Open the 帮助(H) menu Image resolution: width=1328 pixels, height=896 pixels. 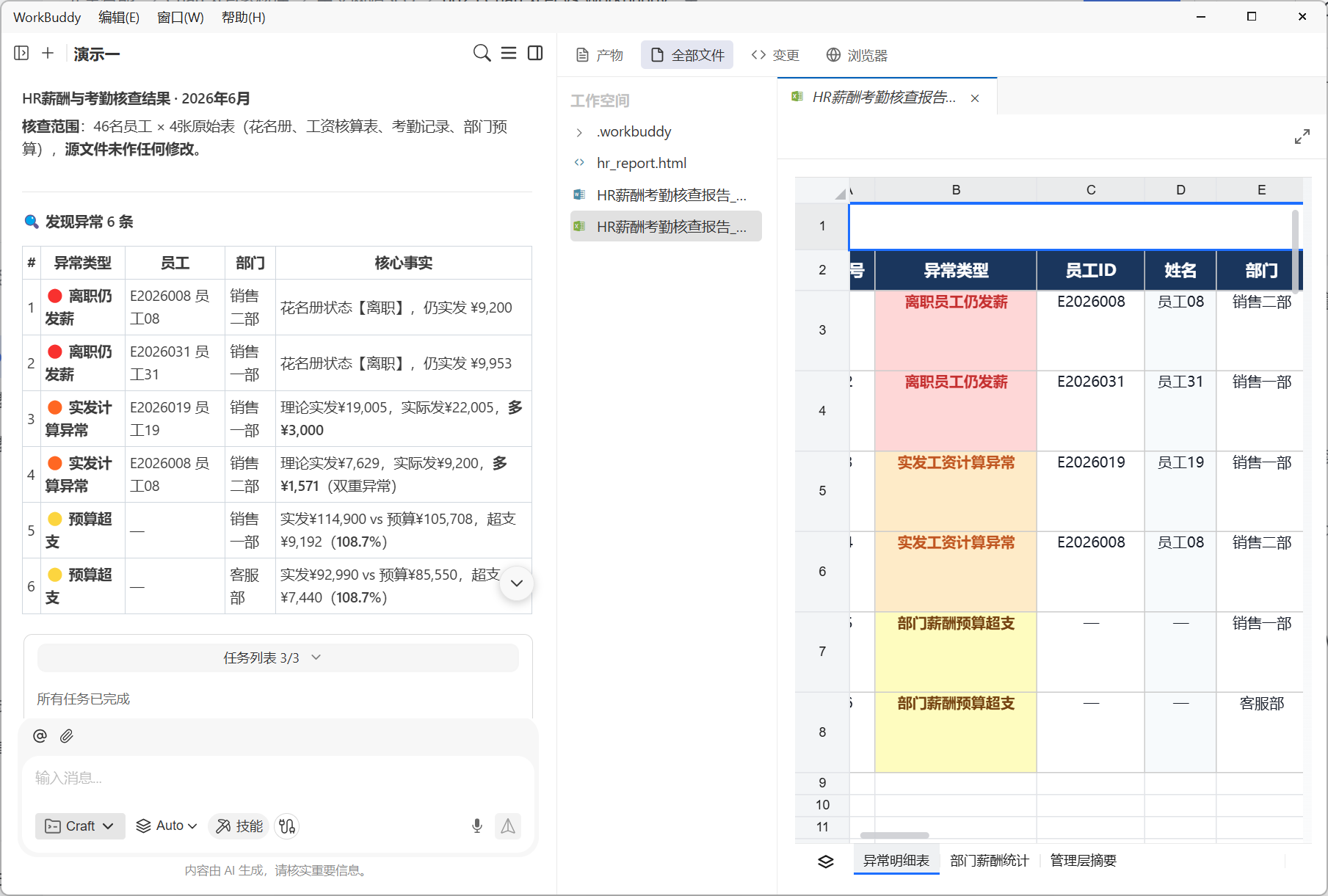pos(244,17)
